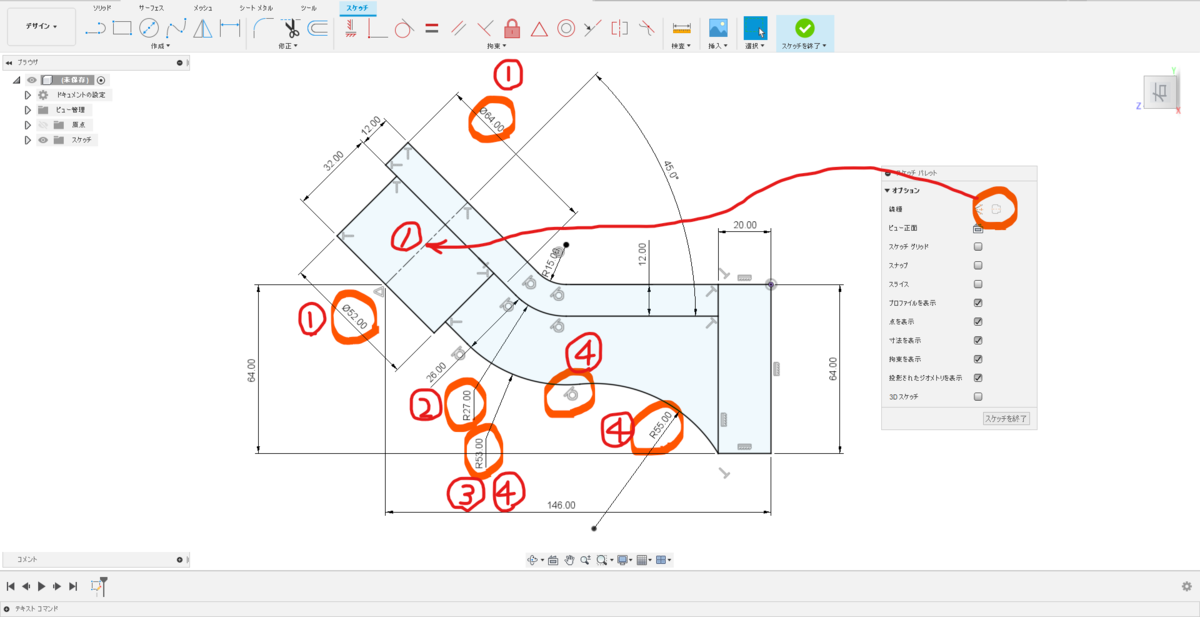Apply the Tangent constraint icon
This screenshot has width=1200, height=617.
pos(404,28)
